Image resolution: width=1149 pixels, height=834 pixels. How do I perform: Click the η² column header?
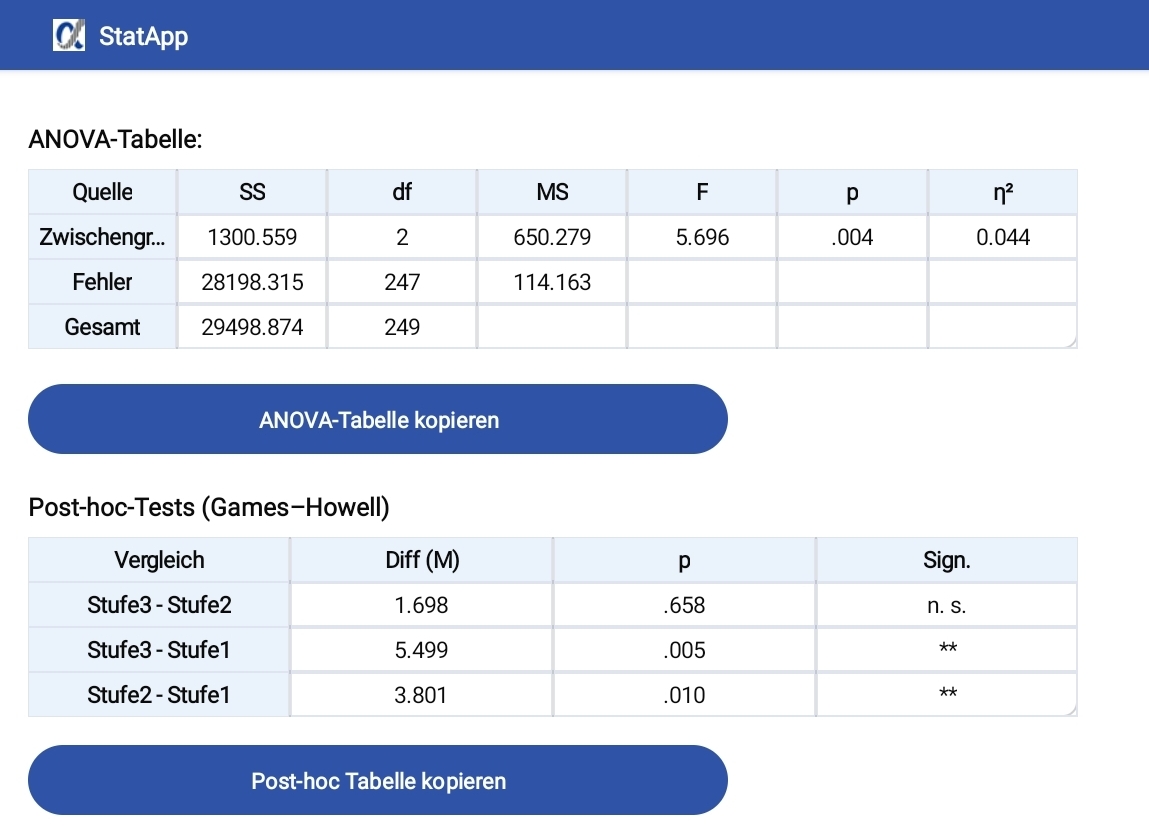[x=1002, y=192]
